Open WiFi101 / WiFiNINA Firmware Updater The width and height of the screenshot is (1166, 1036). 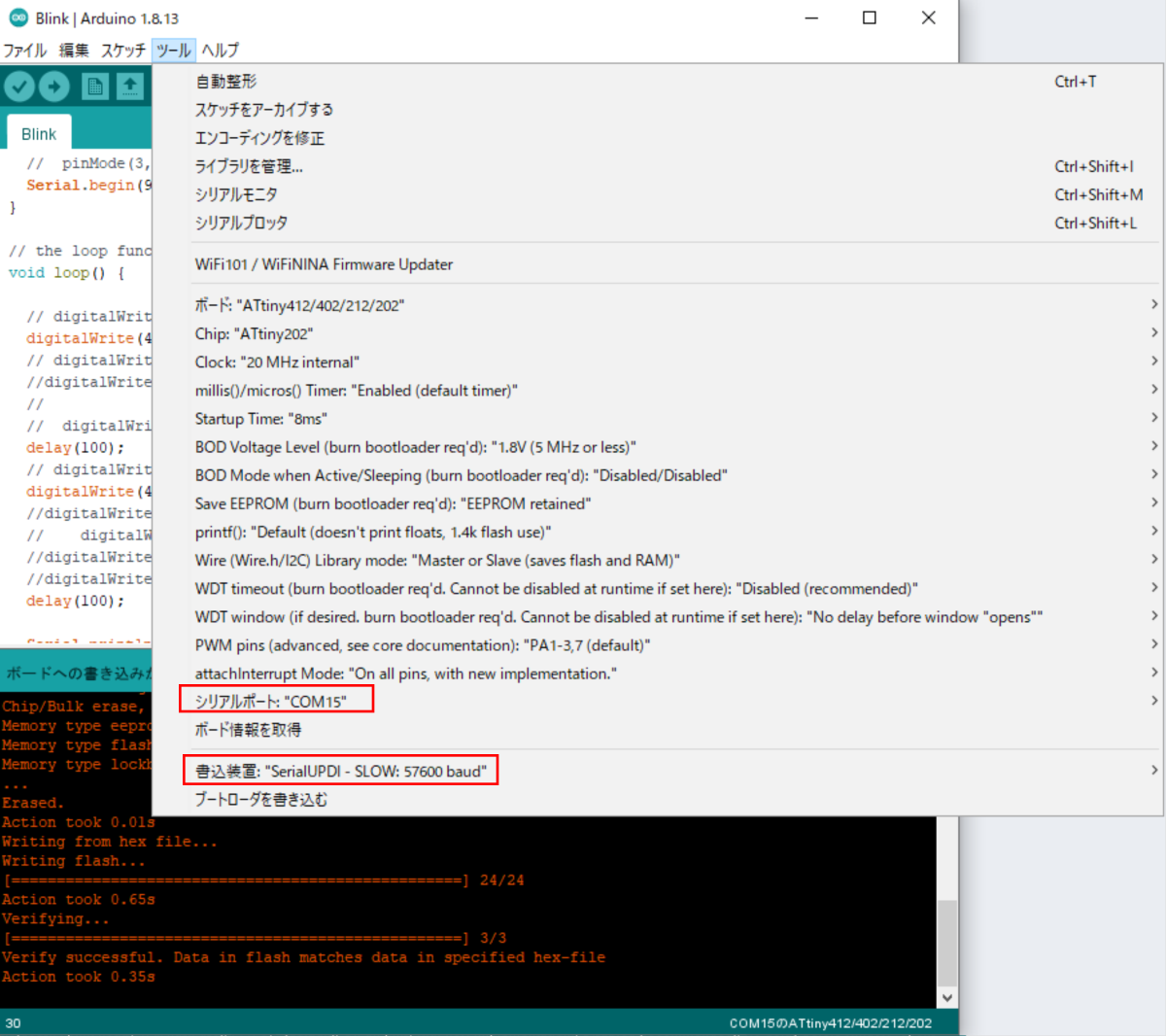658,264
